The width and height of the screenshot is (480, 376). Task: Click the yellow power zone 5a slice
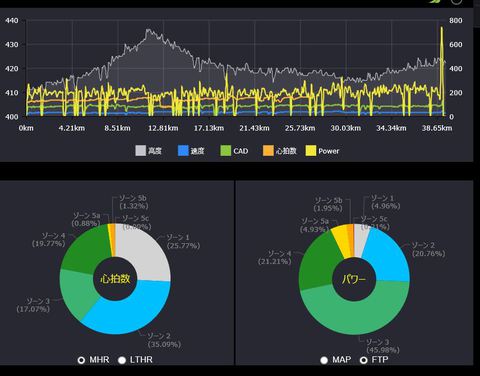(342, 242)
